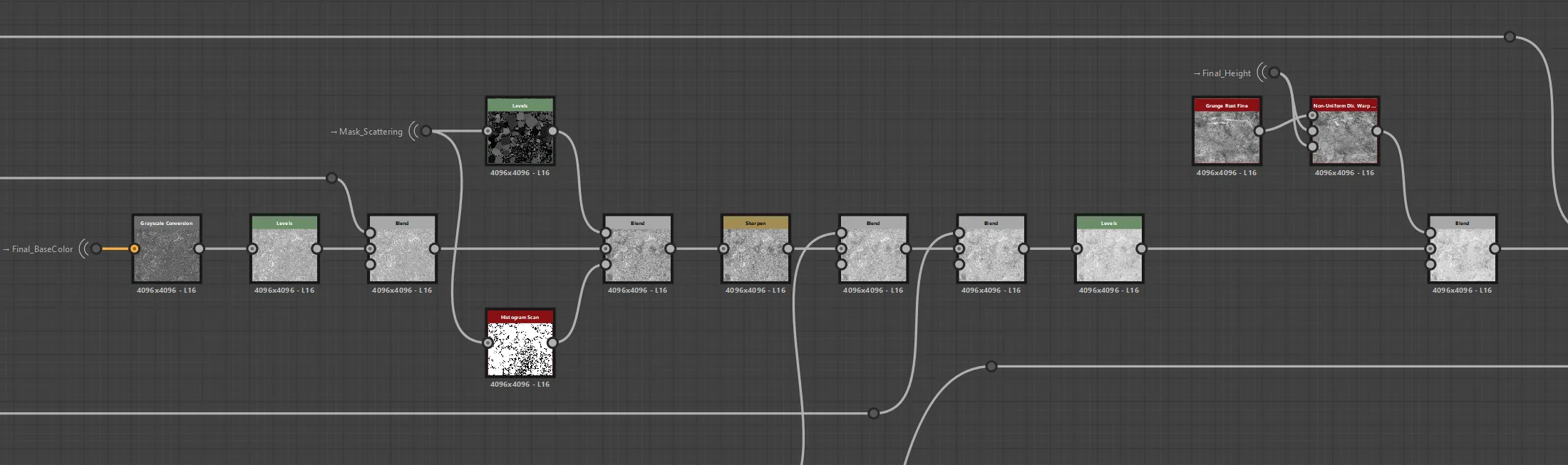Click dot node on wire below Histogram Scan
The height and width of the screenshot is (465, 1568).
point(873,413)
